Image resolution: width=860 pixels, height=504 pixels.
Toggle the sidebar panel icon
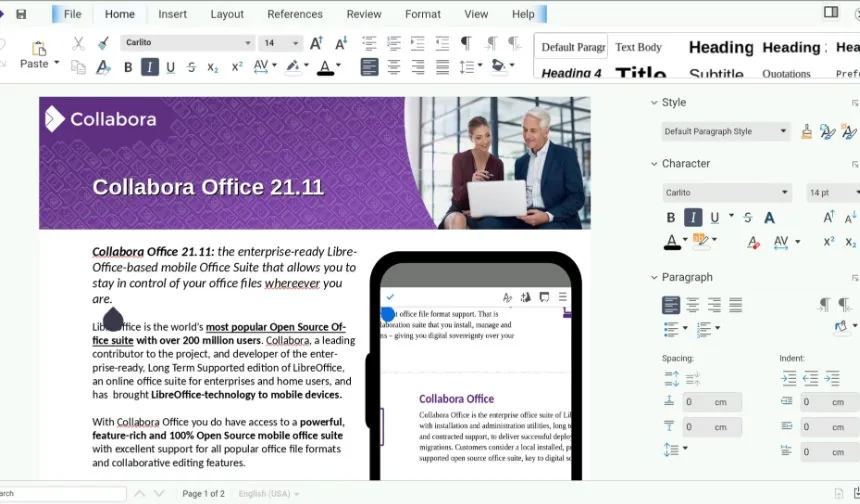click(x=831, y=12)
